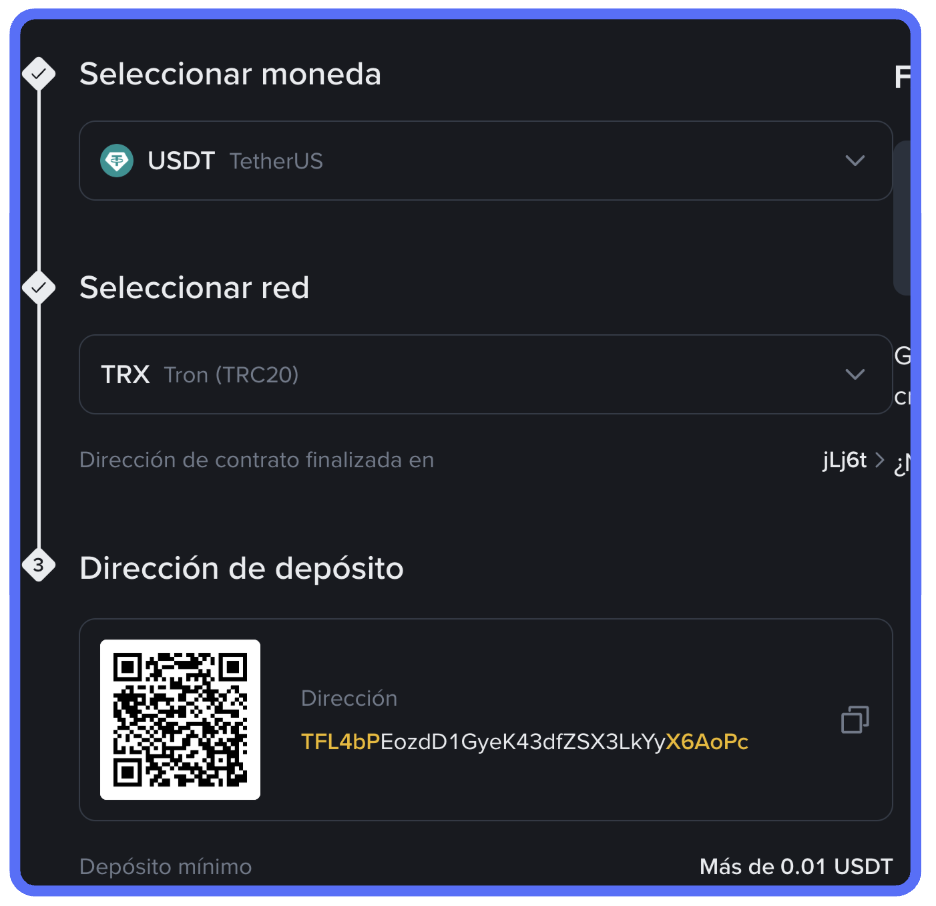Click the step 3 diamond marker

click(39, 565)
